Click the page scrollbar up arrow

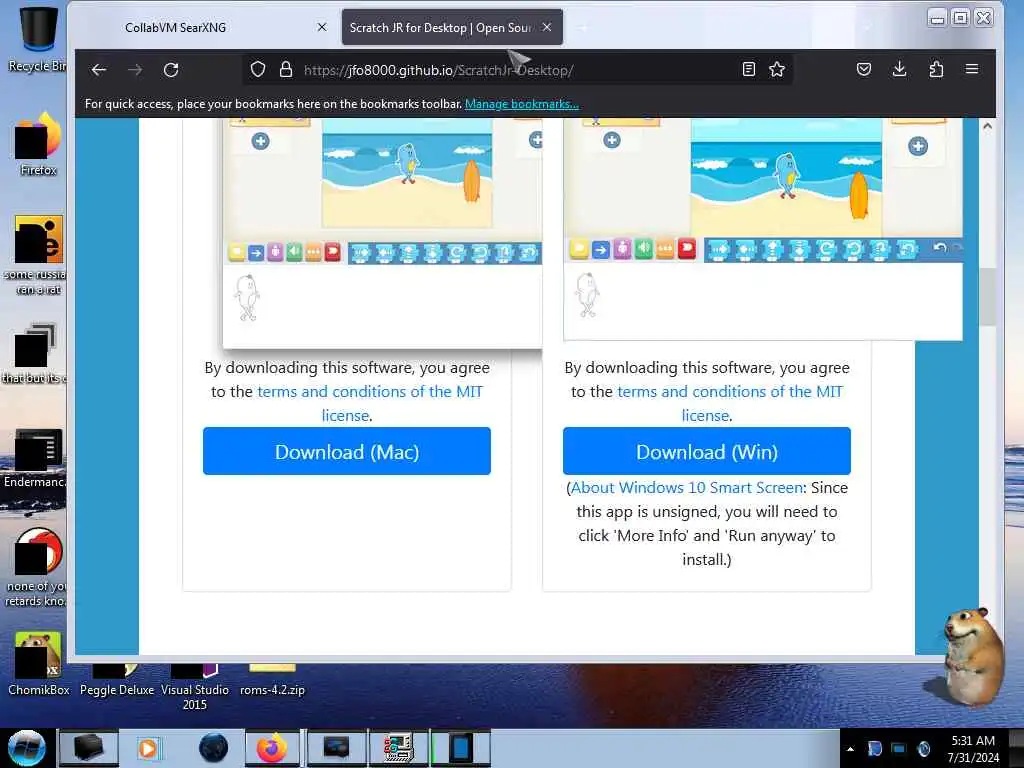click(x=987, y=127)
